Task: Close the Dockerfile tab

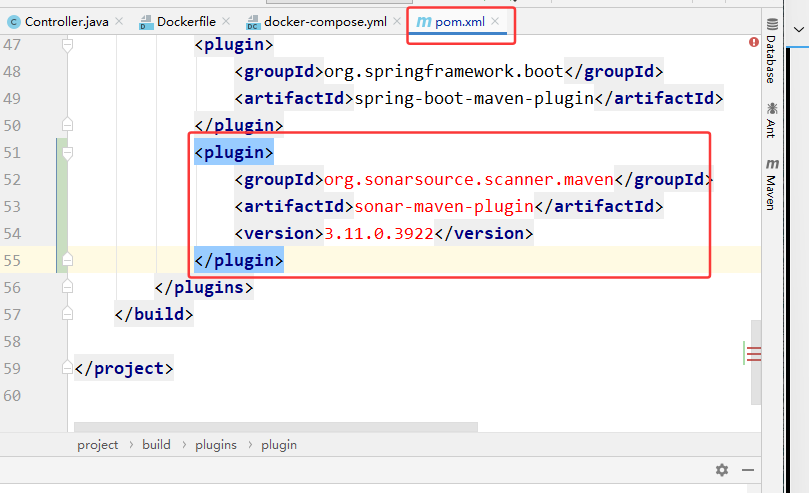Action: (x=226, y=21)
